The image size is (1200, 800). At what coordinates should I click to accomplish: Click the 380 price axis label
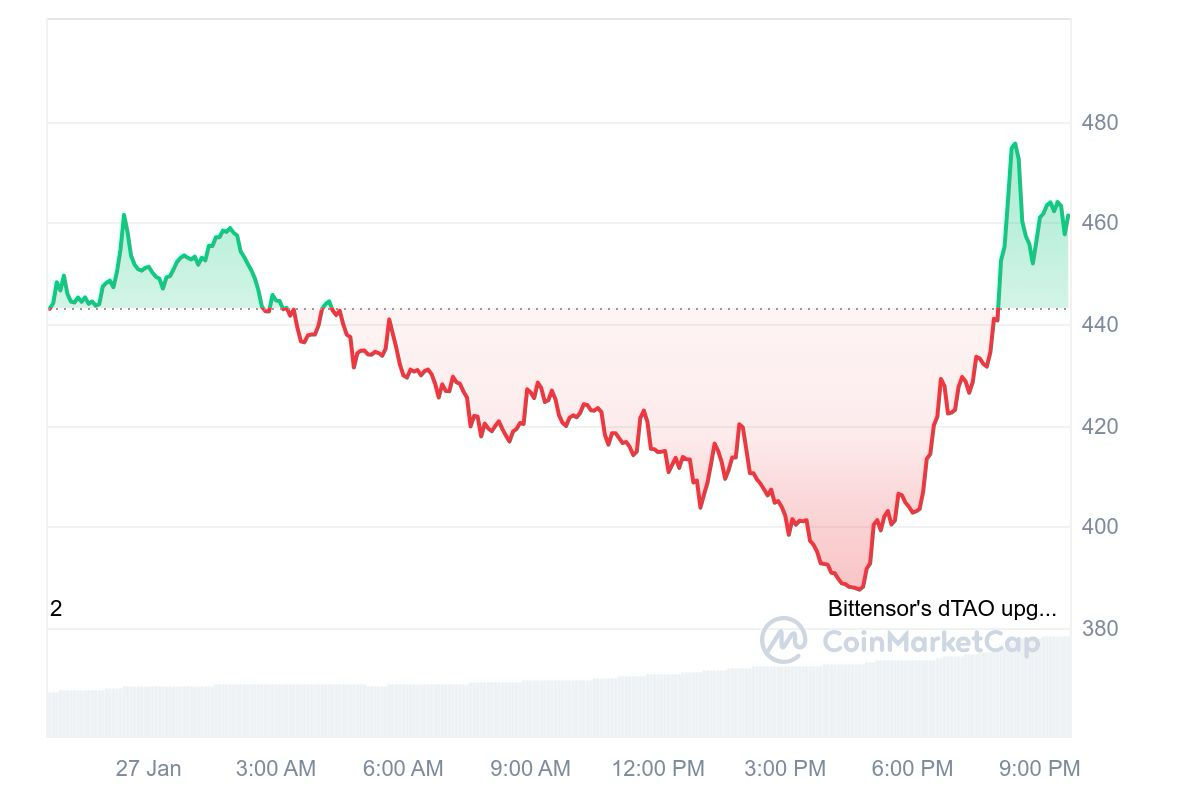tap(1100, 629)
